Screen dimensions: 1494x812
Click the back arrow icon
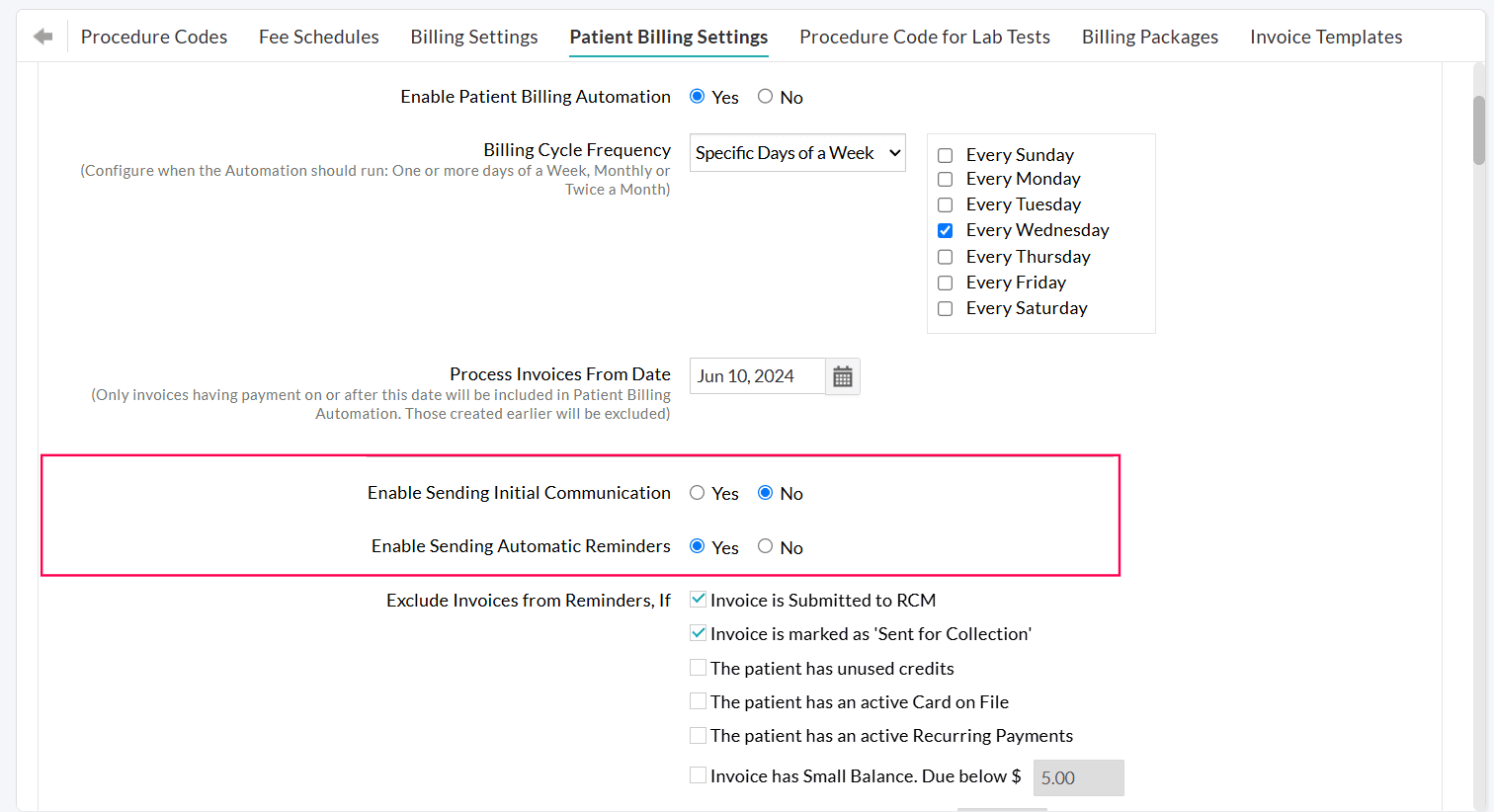click(x=42, y=36)
